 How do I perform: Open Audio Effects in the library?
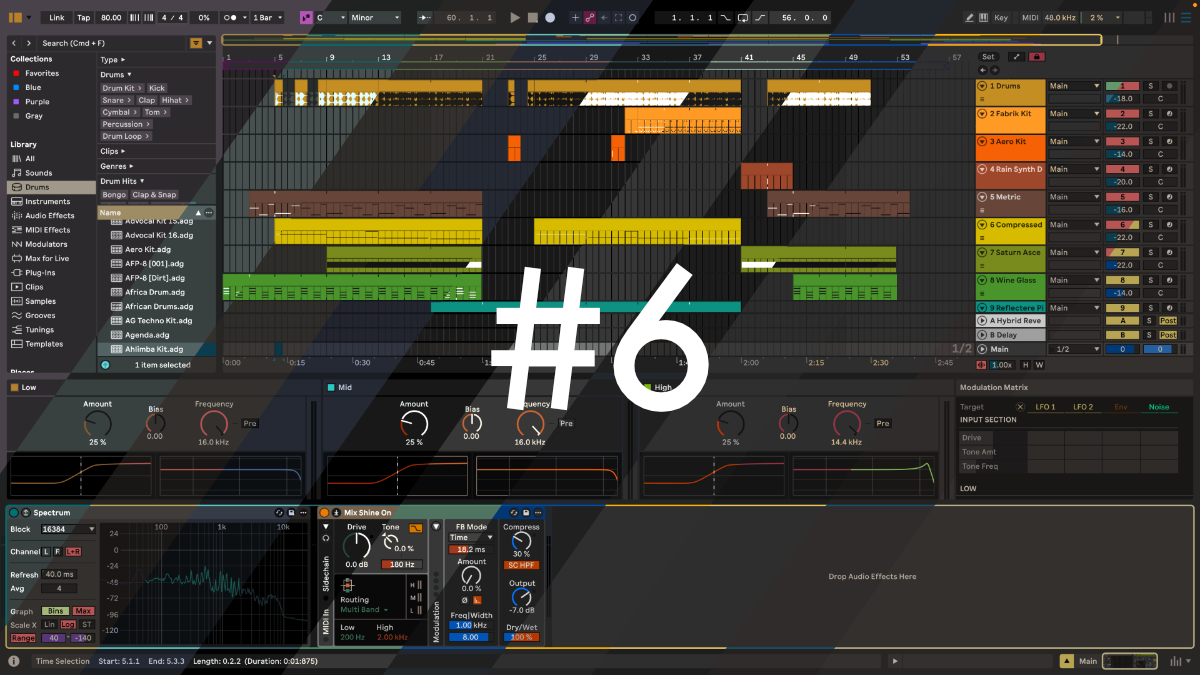pyautogui.click(x=49, y=215)
